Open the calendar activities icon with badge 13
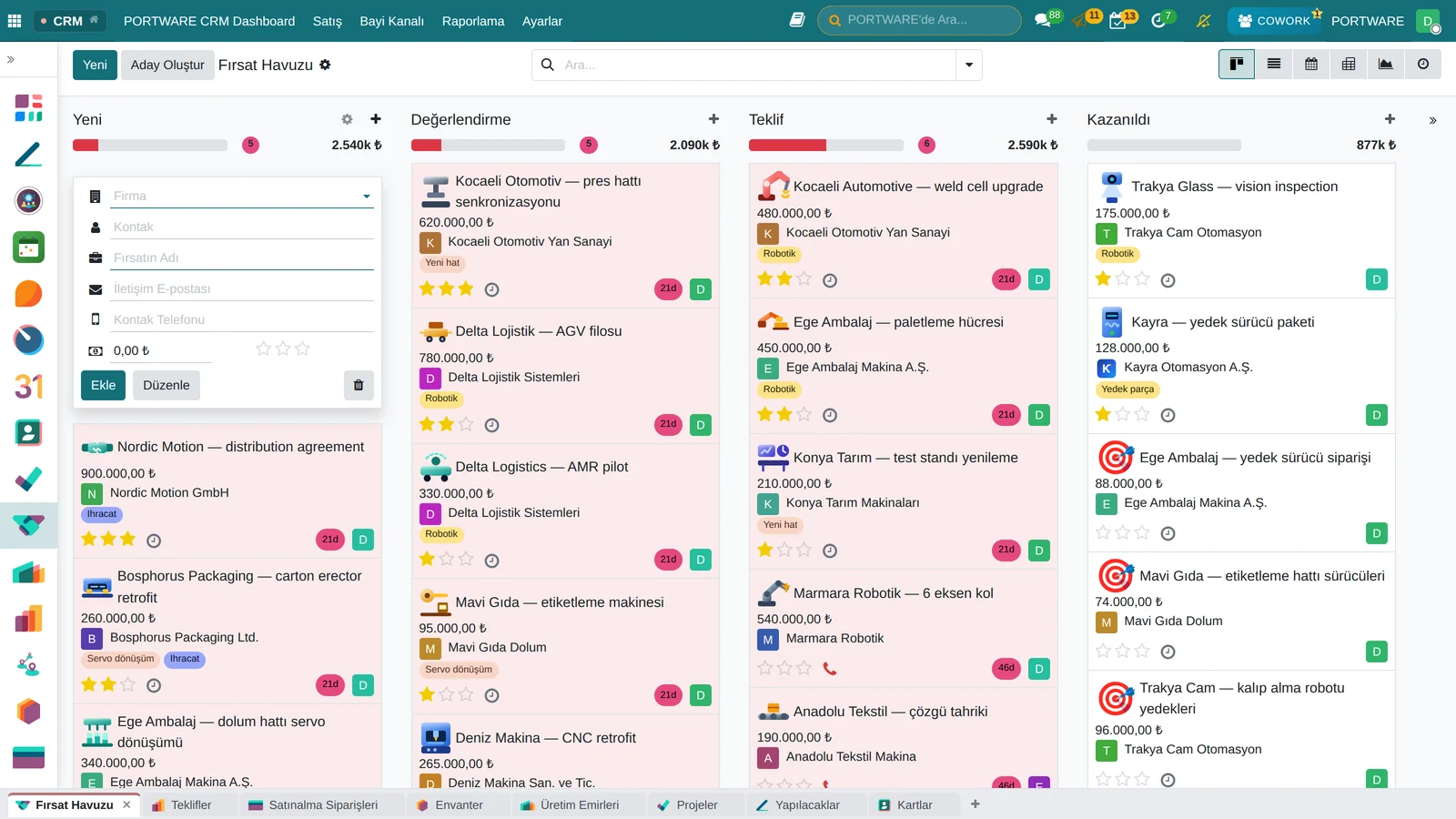The image size is (1456, 819). tap(1117, 21)
